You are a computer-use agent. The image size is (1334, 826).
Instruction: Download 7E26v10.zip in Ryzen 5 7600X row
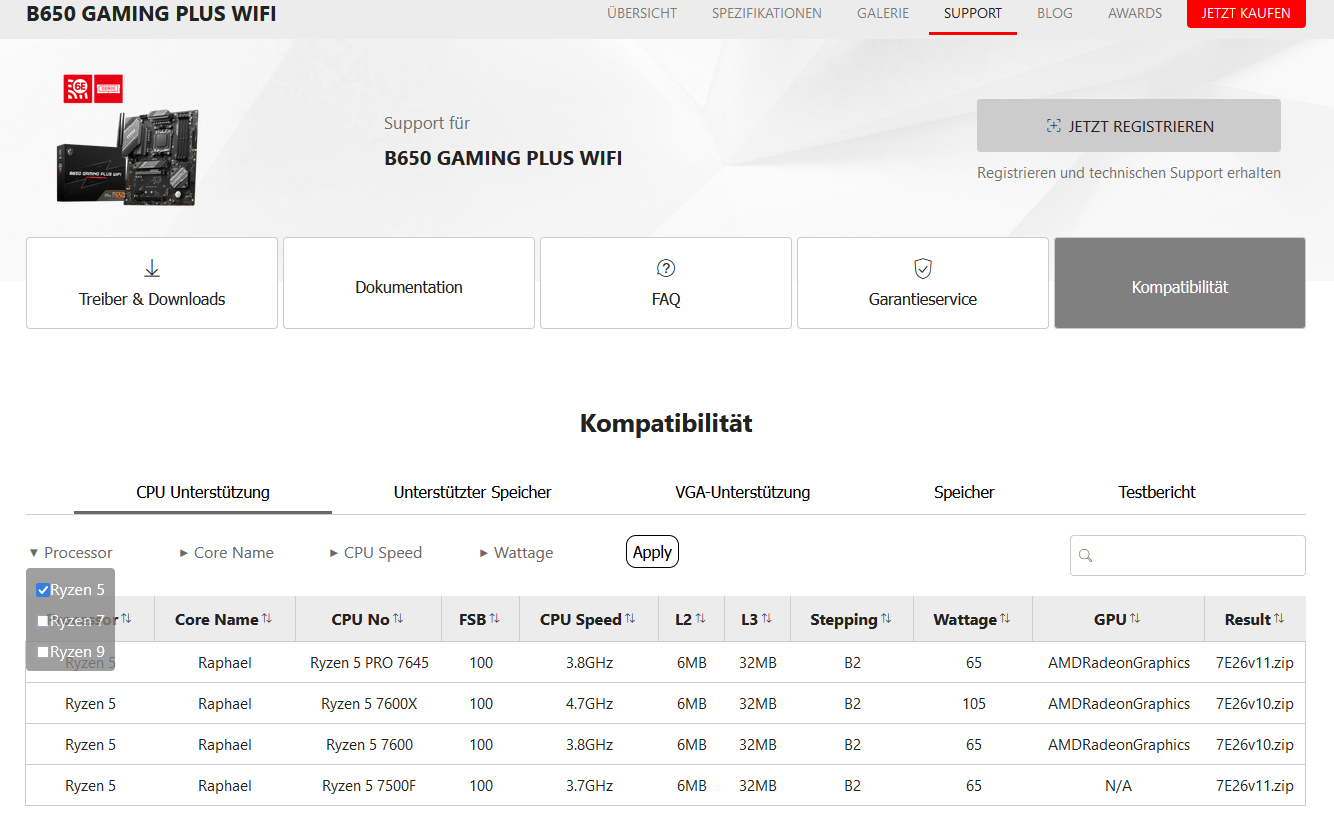(1255, 704)
